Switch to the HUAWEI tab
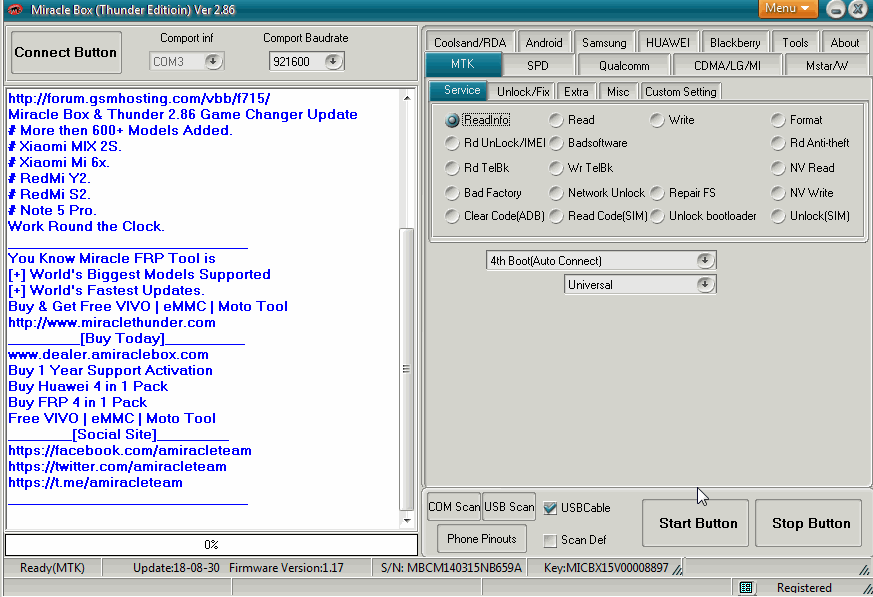Image resolution: width=873 pixels, height=597 pixels. (x=668, y=43)
